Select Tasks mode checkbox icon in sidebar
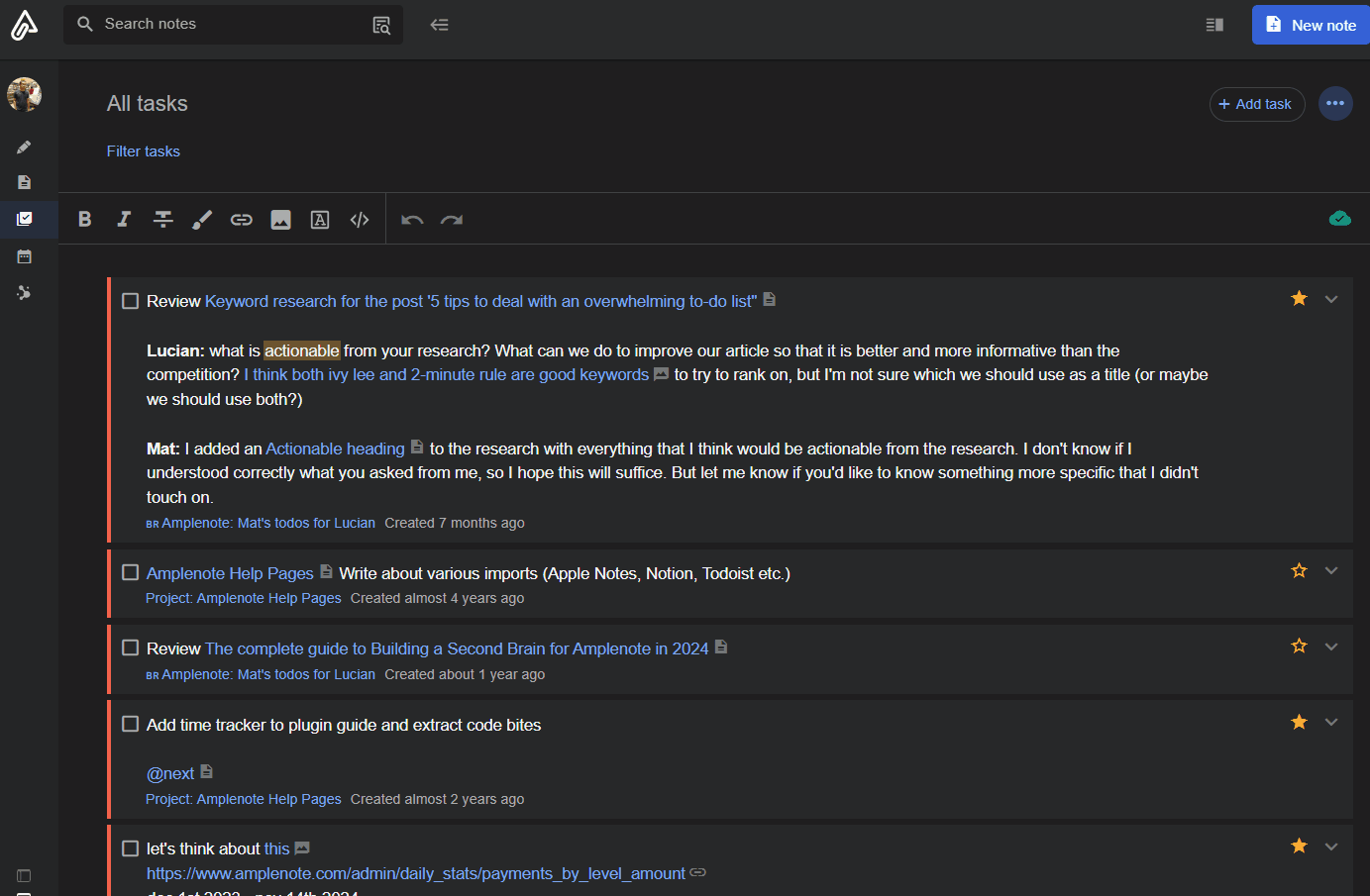Screen dimensions: 1370x896 [24, 219]
